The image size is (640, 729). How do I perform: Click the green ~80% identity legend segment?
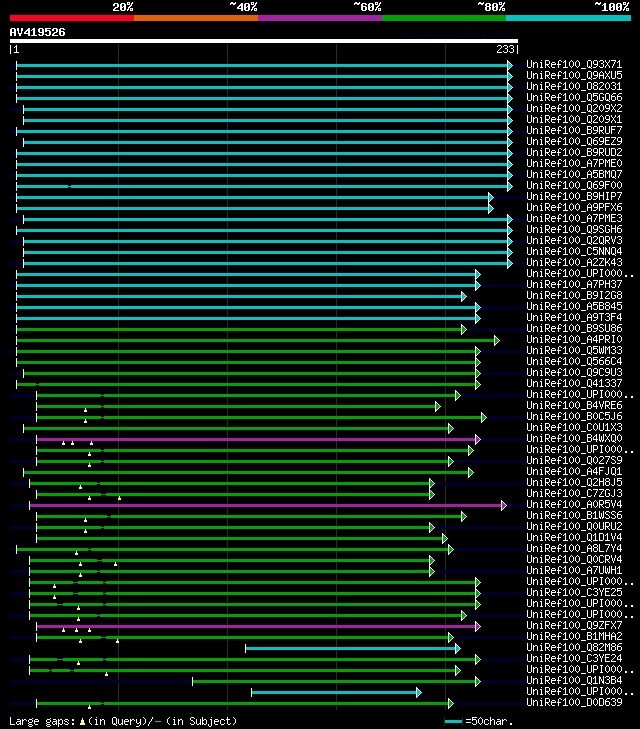[444, 18]
